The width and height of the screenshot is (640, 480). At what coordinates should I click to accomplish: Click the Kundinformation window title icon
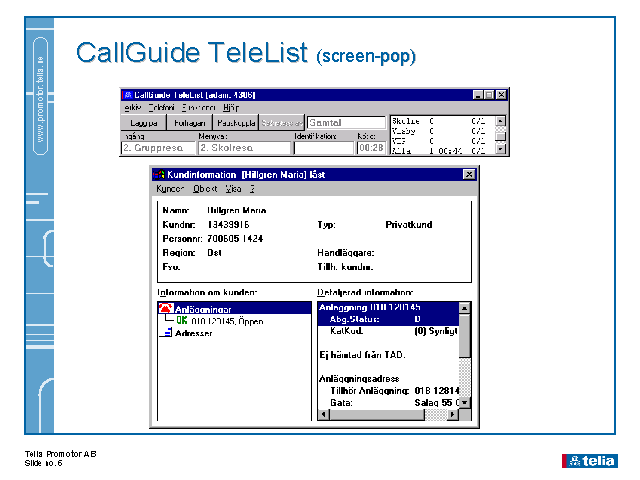[159, 175]
